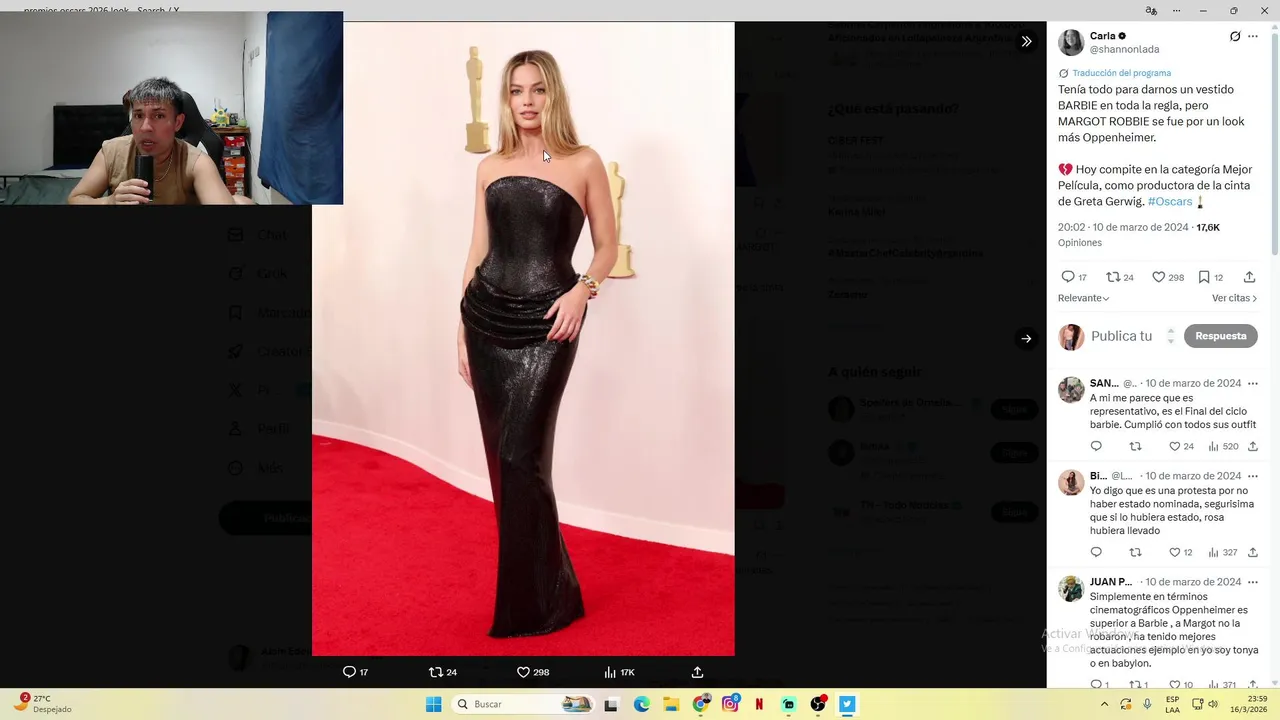1280x720 pixels.
Task: Share icon under the photo
Action: 697,672
